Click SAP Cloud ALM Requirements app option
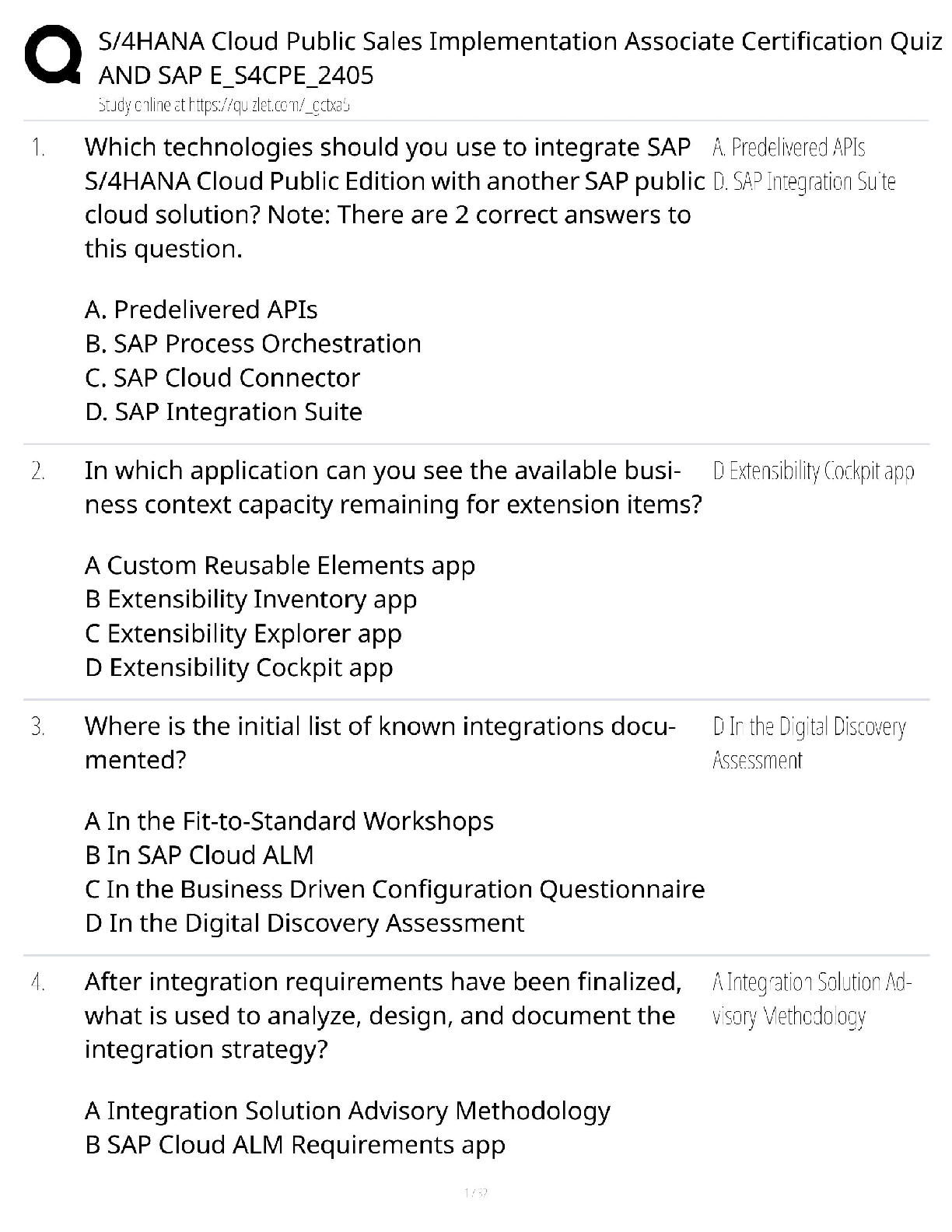The image size is (952, 1232). [x=295, y=1145]
